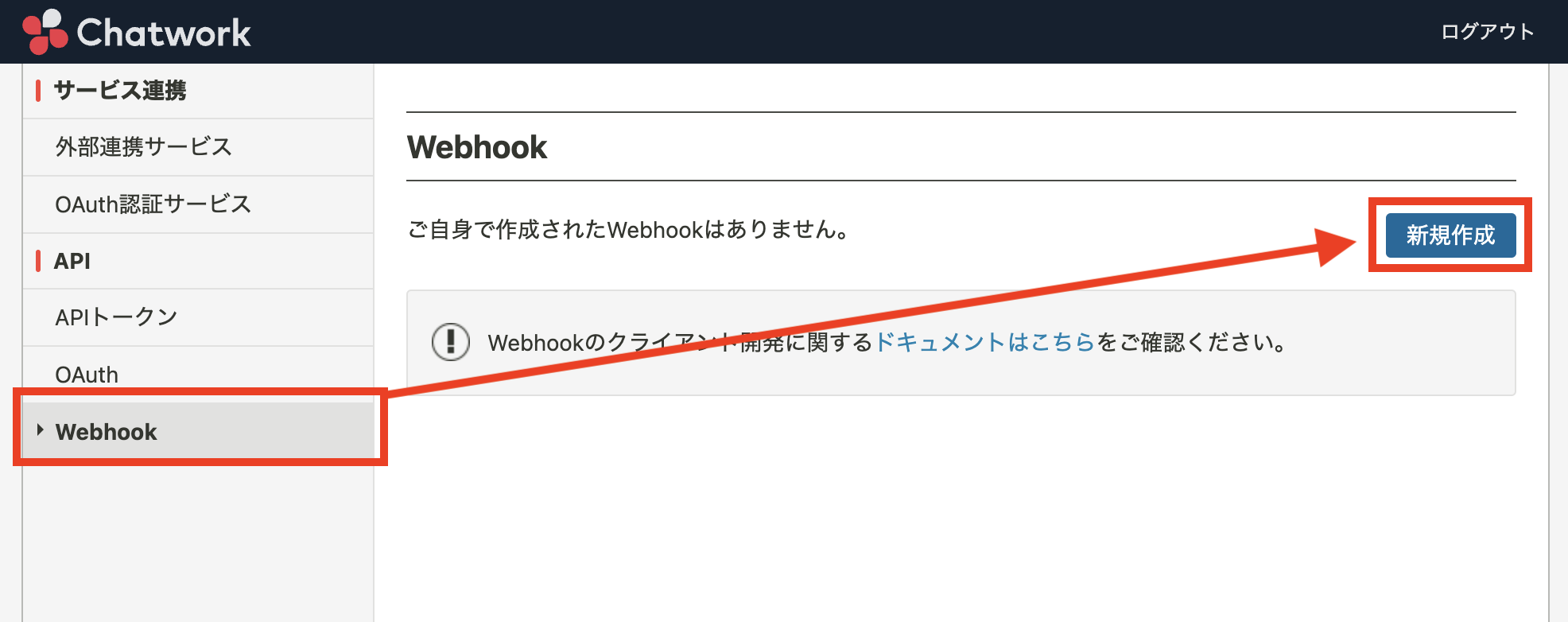Viewport: 1568px width, 622px height.
Task: Click the Chatwork logo icon
Action: coord(45,32)
